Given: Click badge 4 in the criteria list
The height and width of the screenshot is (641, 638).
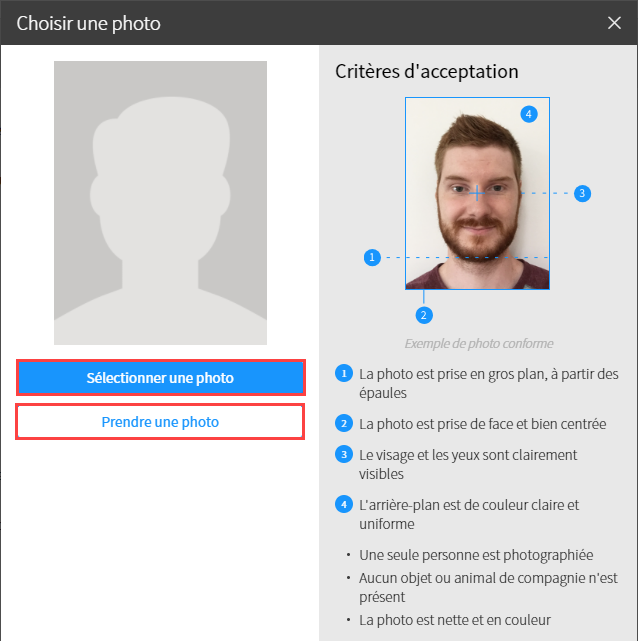Looking at the screenshot, I should [343, 505].
